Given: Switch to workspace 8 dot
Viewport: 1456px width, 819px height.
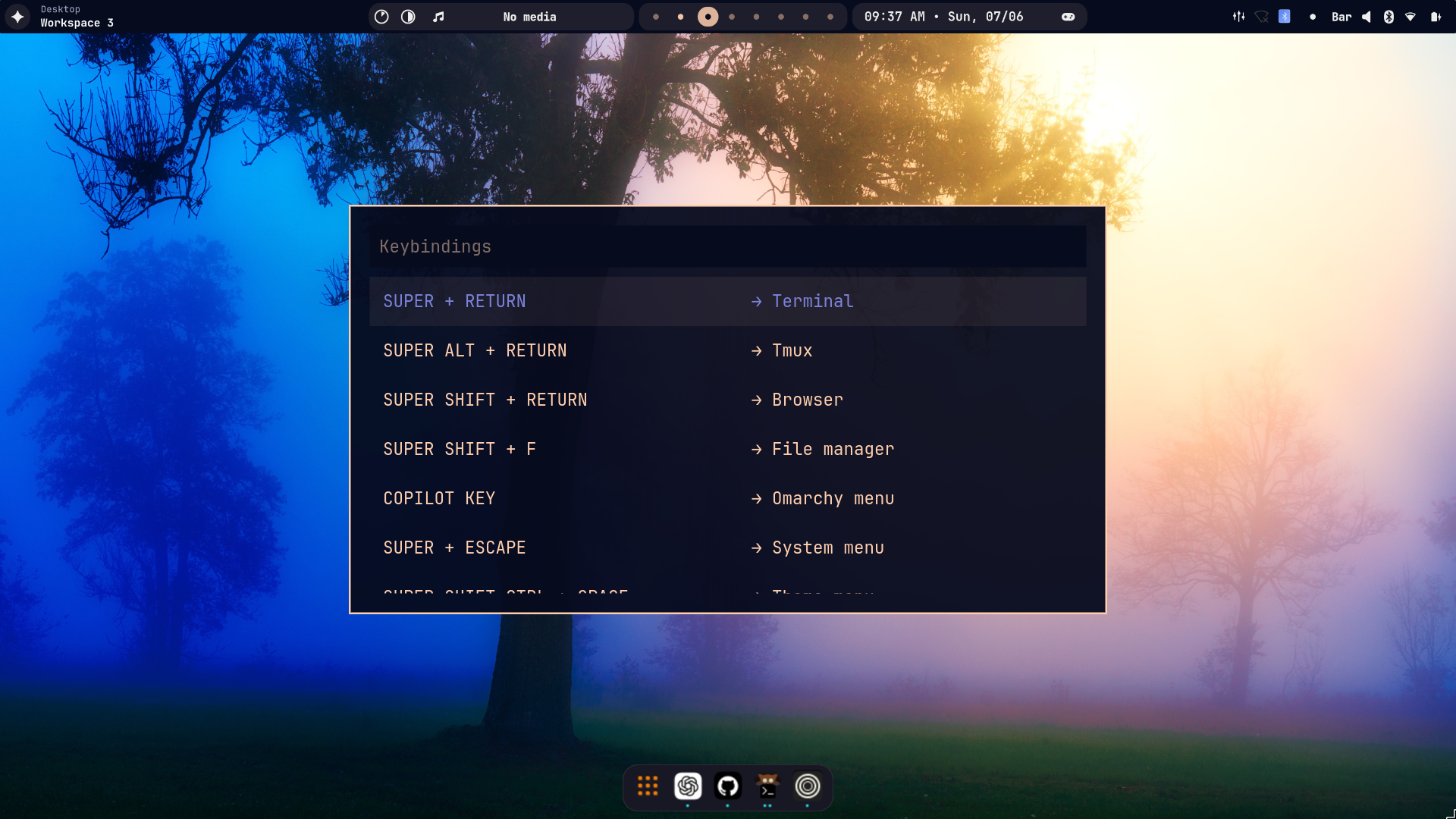Looking at the screenshot, I should click(830, 17).
